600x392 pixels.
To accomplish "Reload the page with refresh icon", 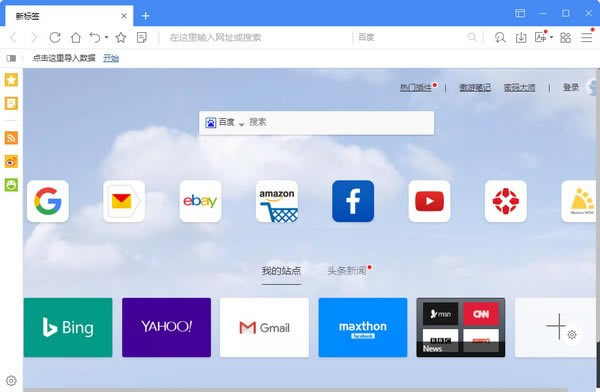I will [x=55, y=38].
